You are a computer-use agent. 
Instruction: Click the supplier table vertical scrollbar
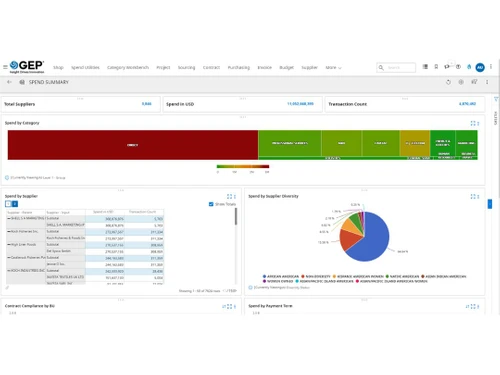pos(236,217)
